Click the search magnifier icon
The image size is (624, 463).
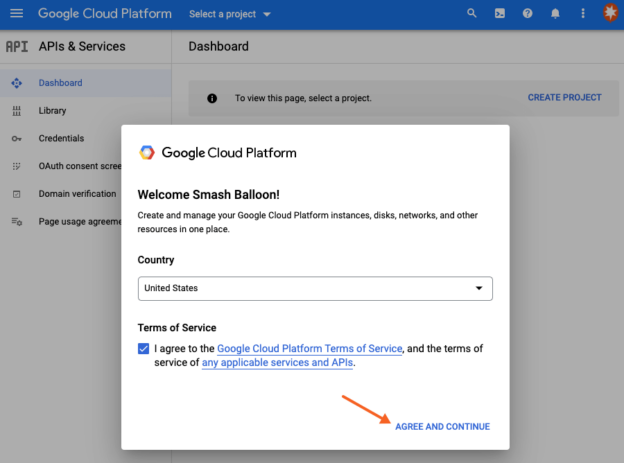tap(472, 14)
